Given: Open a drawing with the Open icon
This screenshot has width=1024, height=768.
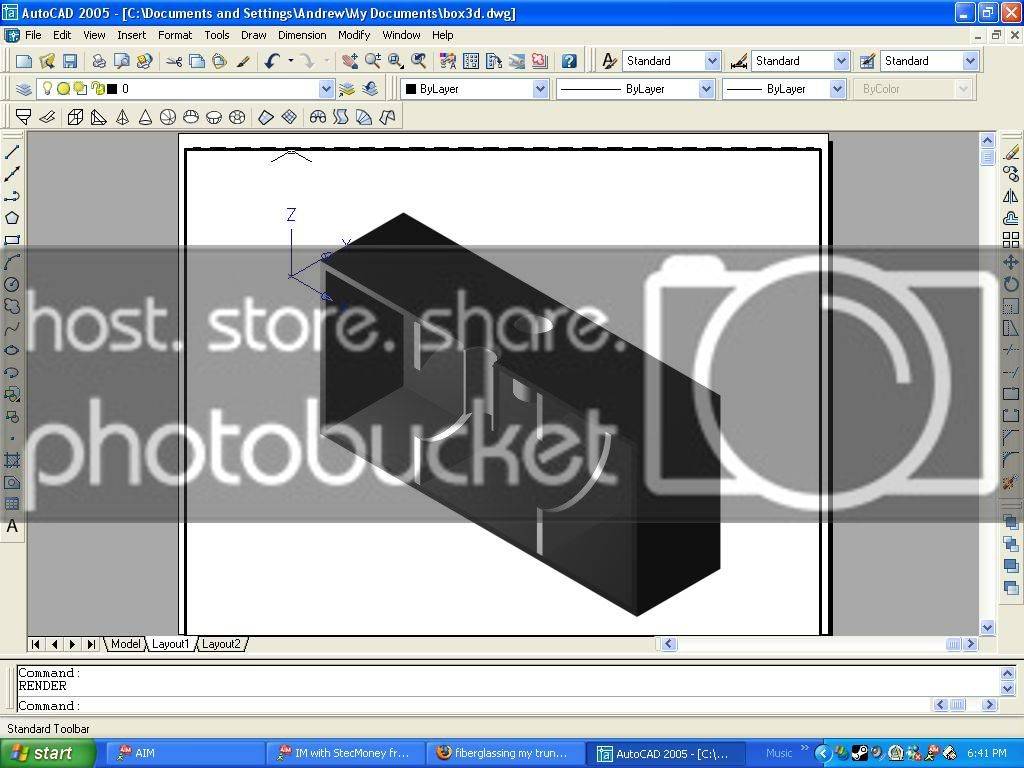Looking at the screenshot, I should [47, 61].
